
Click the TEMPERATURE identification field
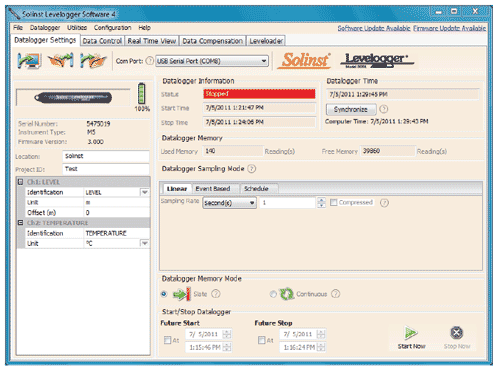(x=116, y=233)
